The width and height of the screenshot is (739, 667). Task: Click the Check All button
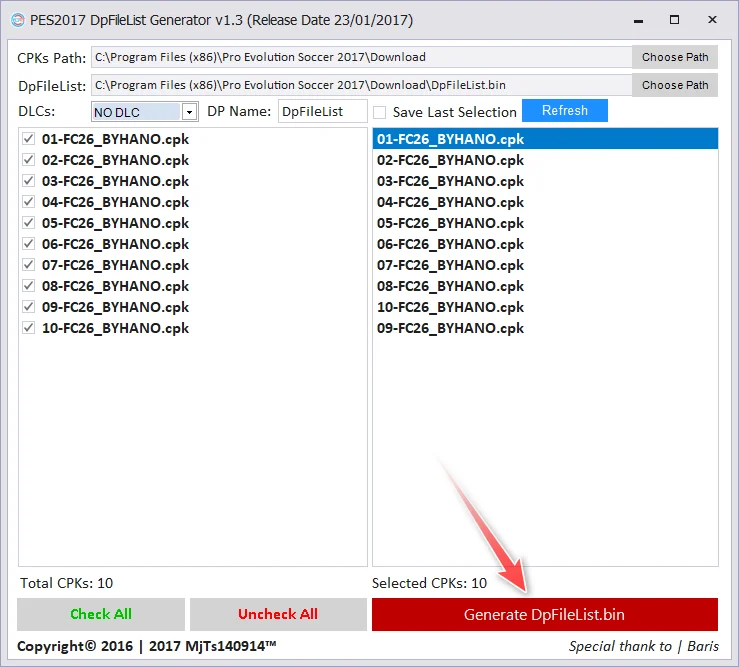pos(101,614)
